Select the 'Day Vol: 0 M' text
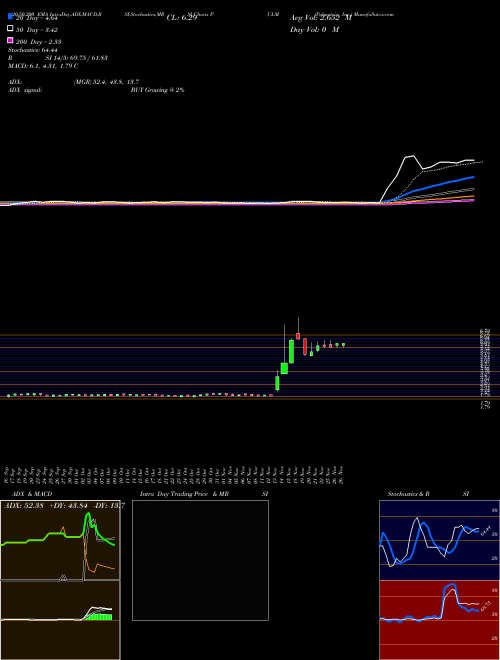500x660 pixels. 314,29
